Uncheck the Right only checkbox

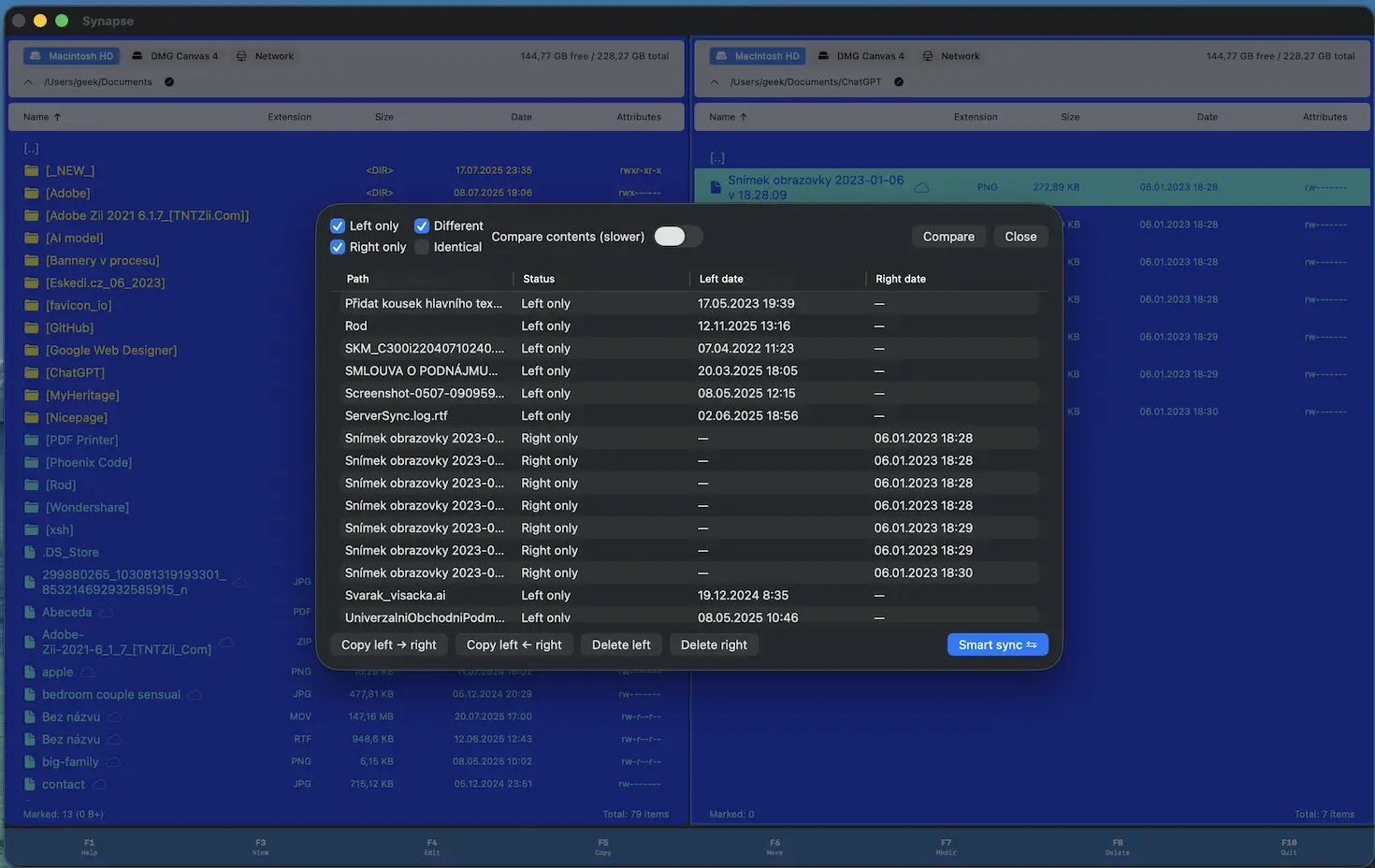point(337,247)
